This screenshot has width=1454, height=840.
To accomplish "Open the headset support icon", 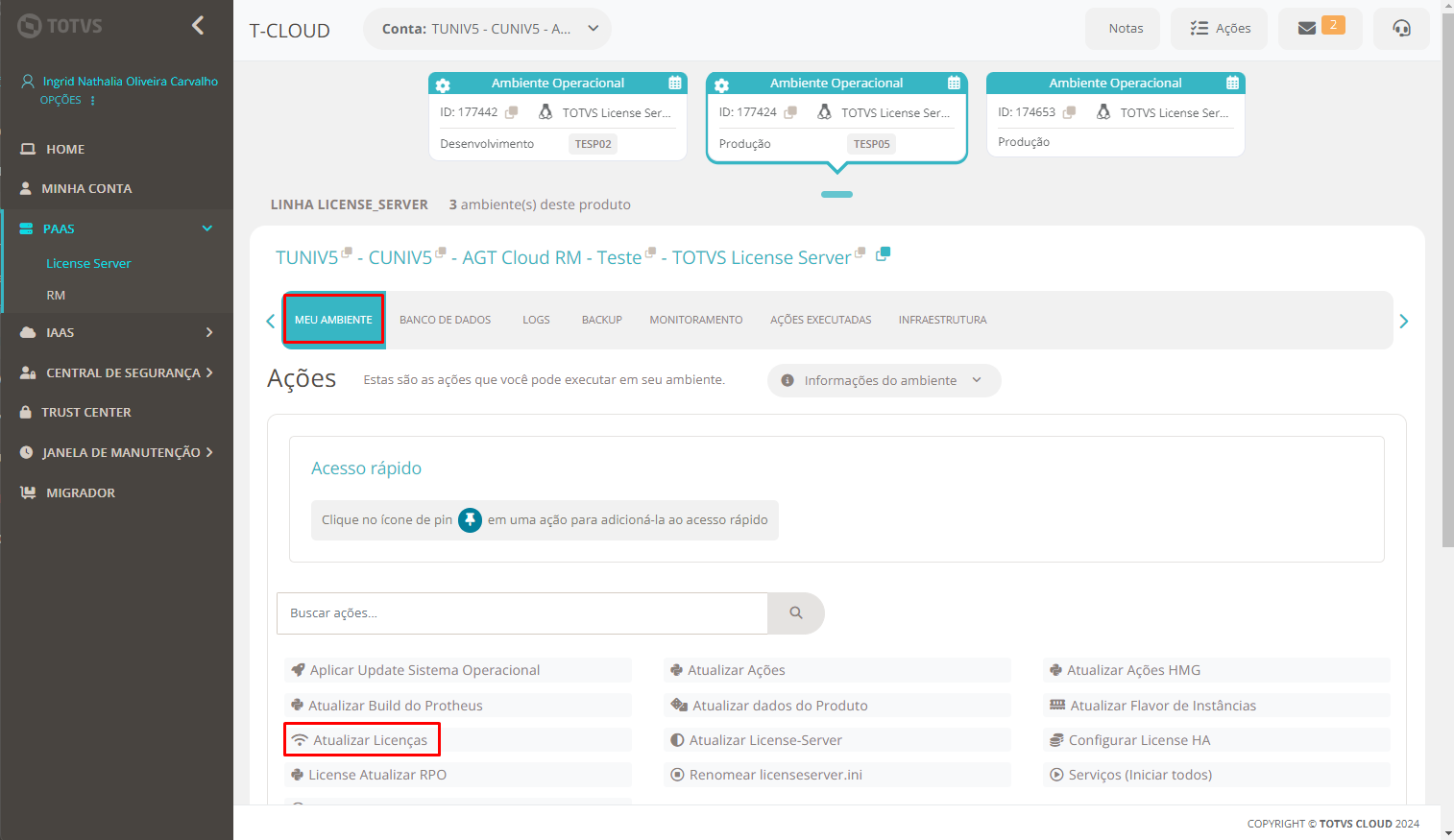I will click(1401, 29).
